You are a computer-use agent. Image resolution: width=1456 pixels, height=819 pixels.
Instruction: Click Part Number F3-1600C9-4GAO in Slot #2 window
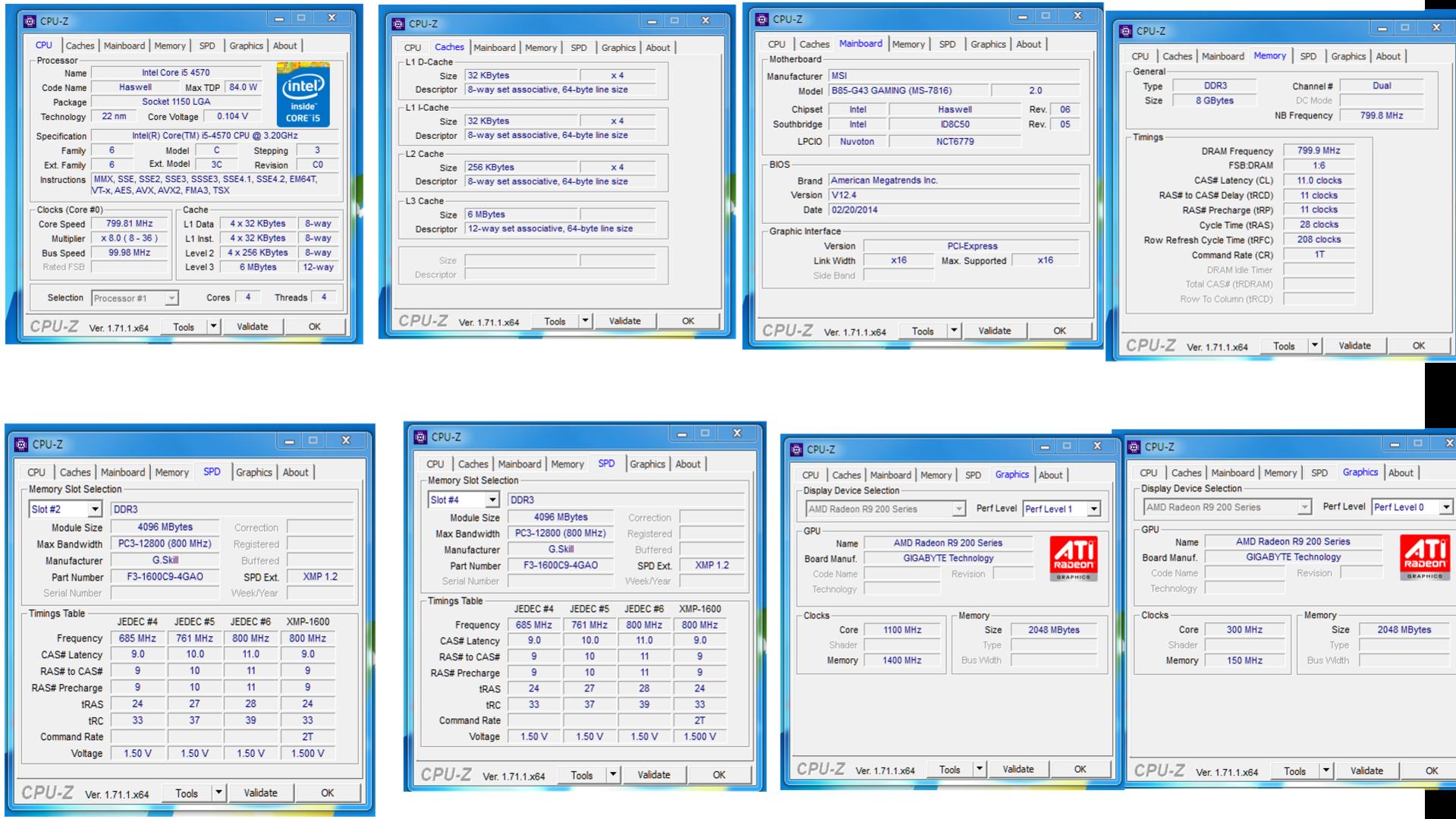coord(165,577)
